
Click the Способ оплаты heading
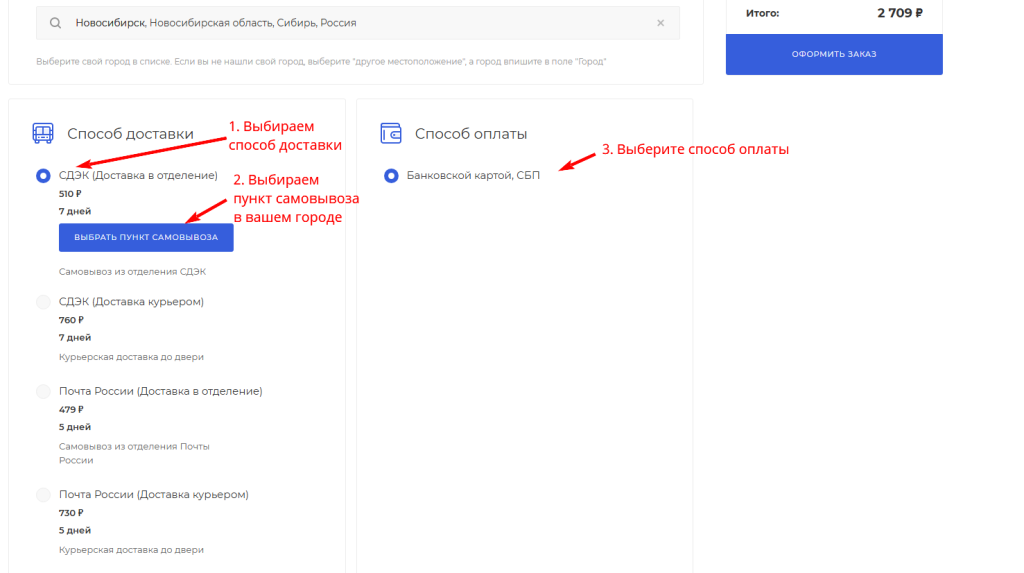[470, 134]
